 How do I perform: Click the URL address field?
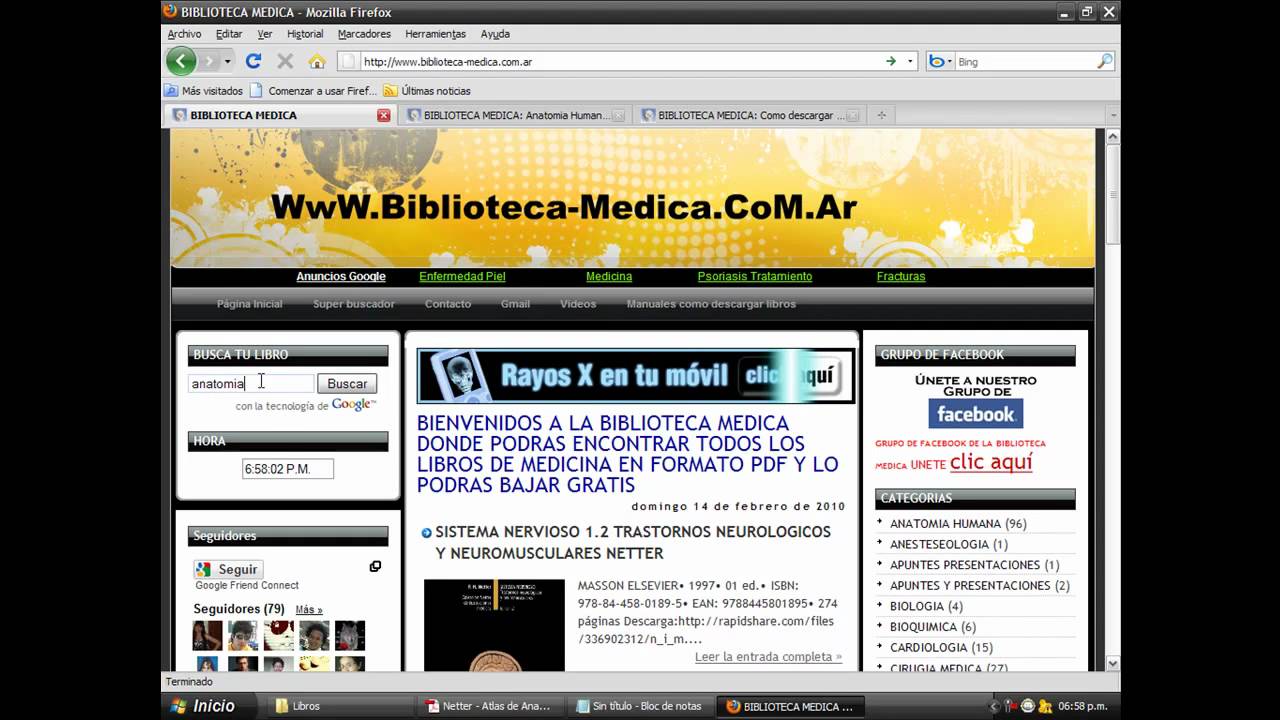tap(620, 61)
